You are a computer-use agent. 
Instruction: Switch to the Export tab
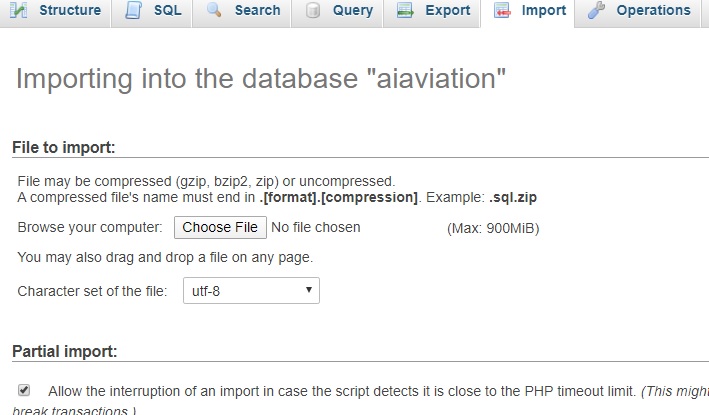click(432, 10)
